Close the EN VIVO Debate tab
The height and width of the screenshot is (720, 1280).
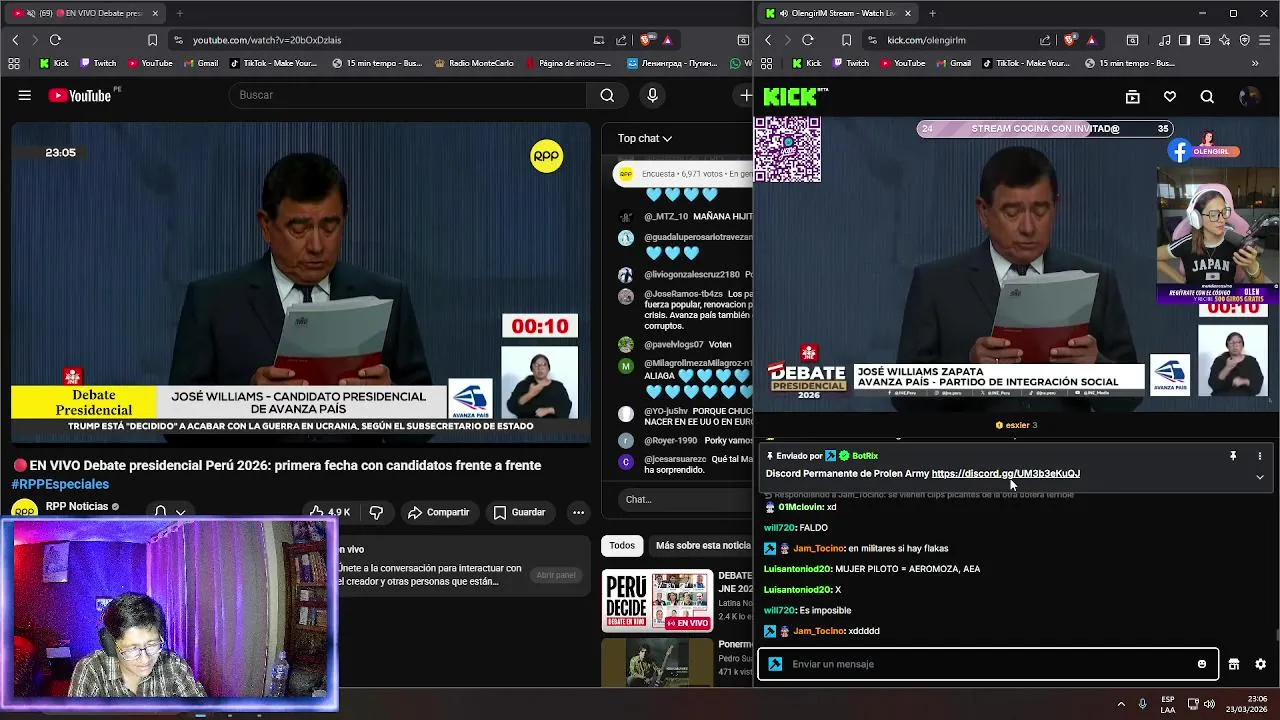(155, 13)
